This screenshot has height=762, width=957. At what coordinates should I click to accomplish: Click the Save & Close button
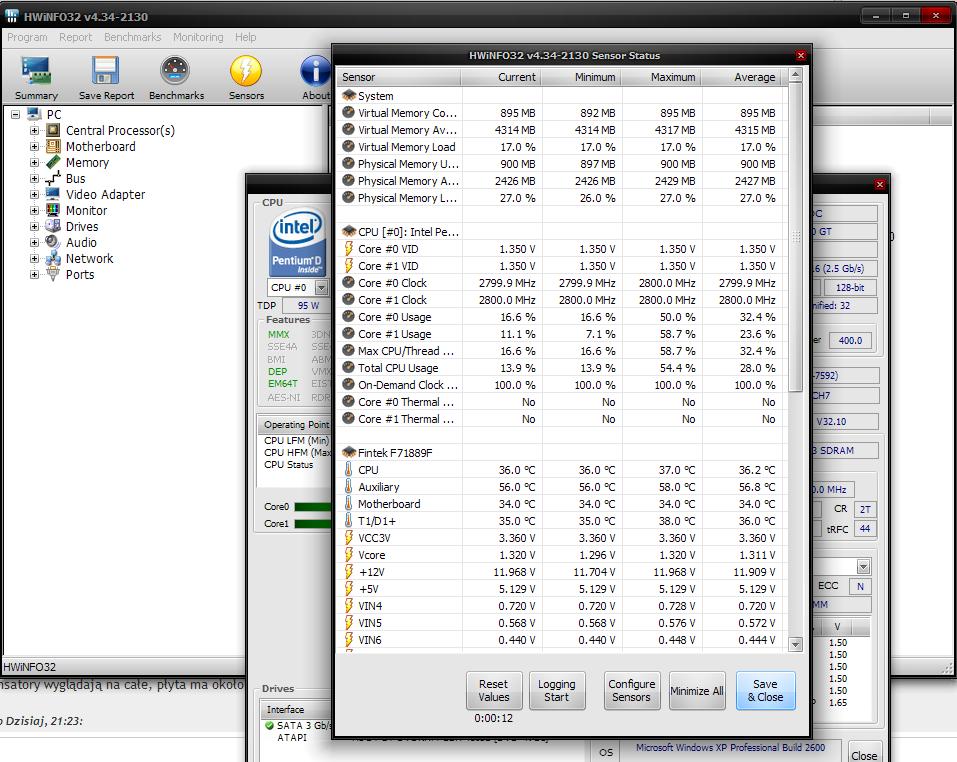pyautogui.click(x=766, y=691)
